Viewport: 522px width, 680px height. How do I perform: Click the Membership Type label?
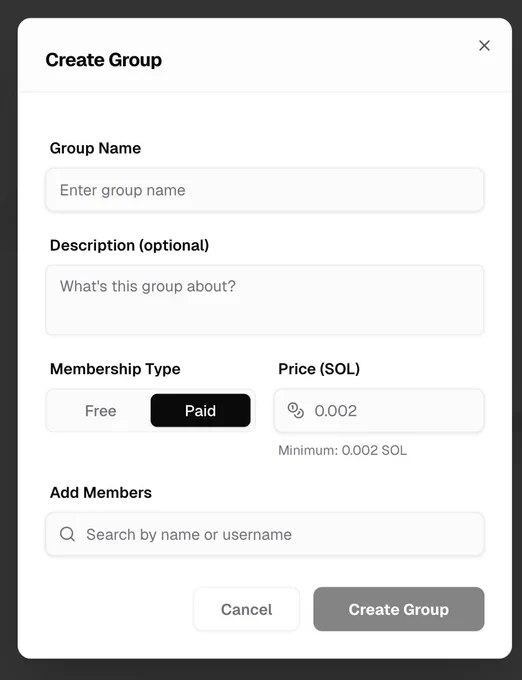click(x=115, y=369)
